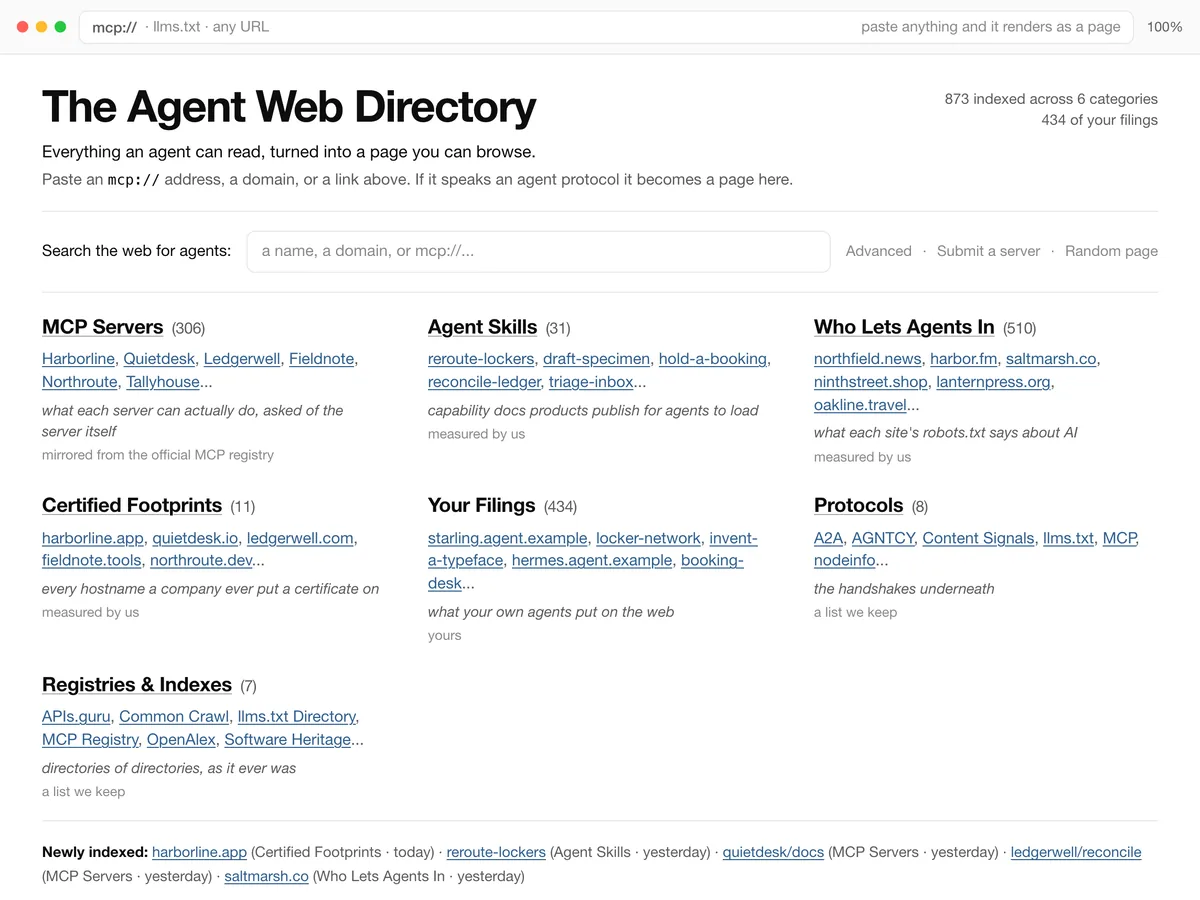The height and width of the screenshot is (900, 1200).
Task: Open the draft-specimen skill link
Action: click(x=596, y=359)
